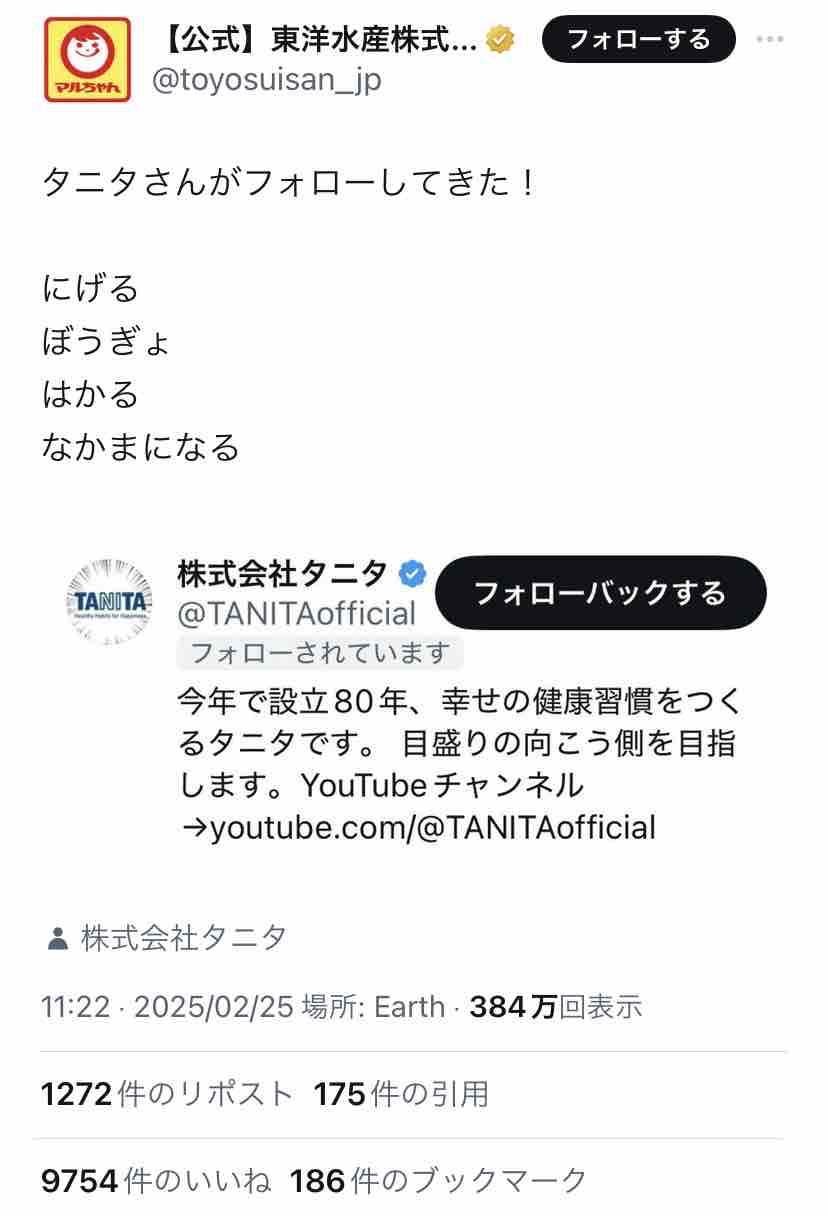The width and height of the screenshot is (828, 1216).
Task: View the 1272件のリポスト list
Action: pyautogui.click(x=167, y=1094)
